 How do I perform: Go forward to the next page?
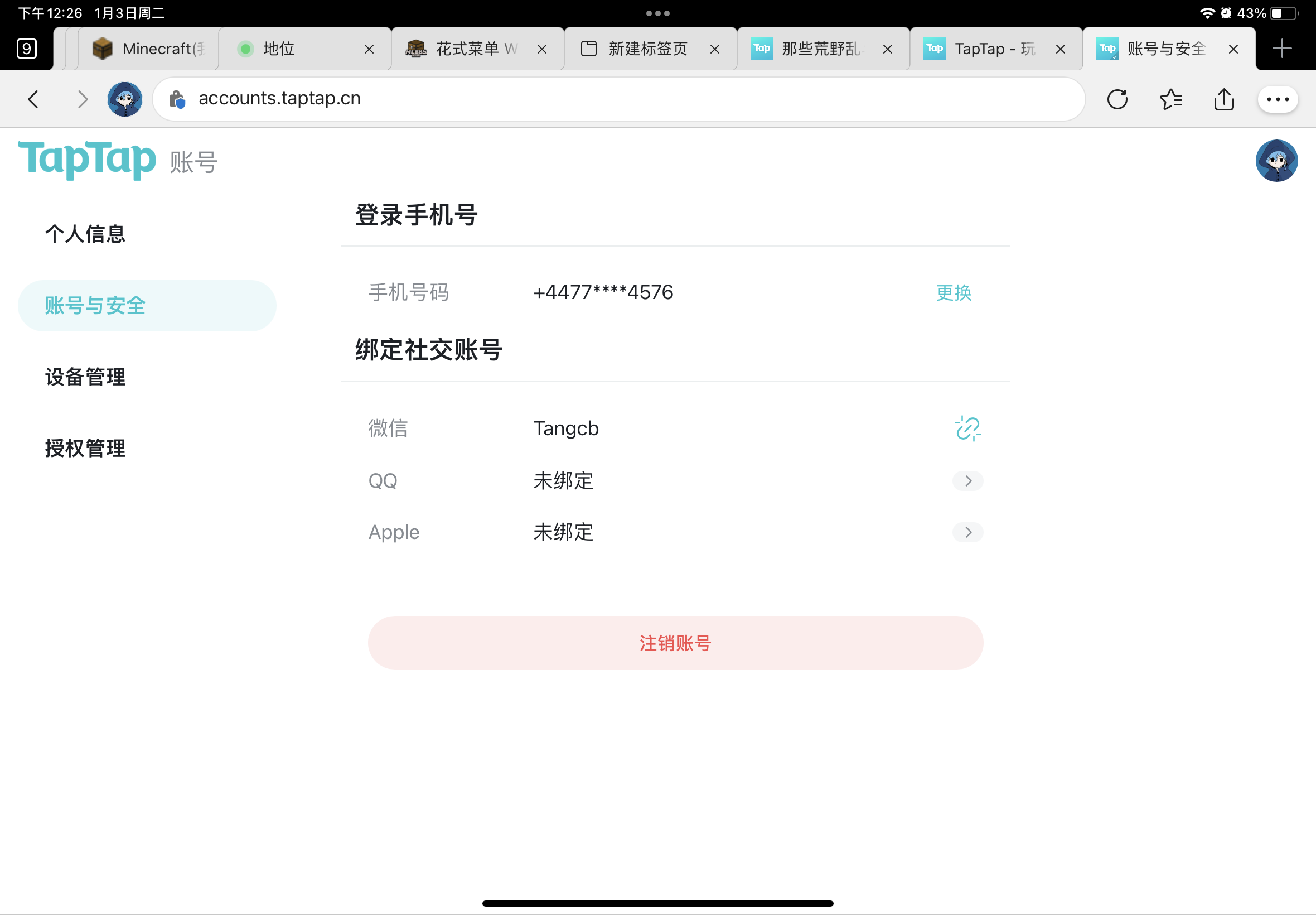83,99
